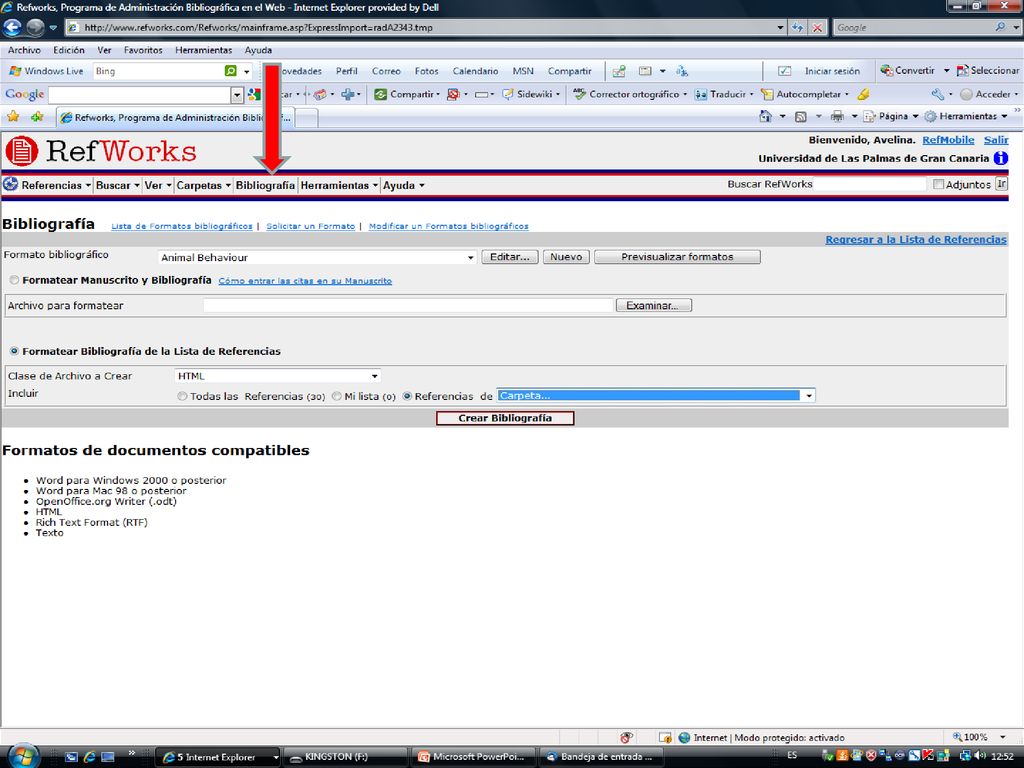Click the Google toolbar wrench settings icon
The image size is (1024, 768).
[938, 94]
